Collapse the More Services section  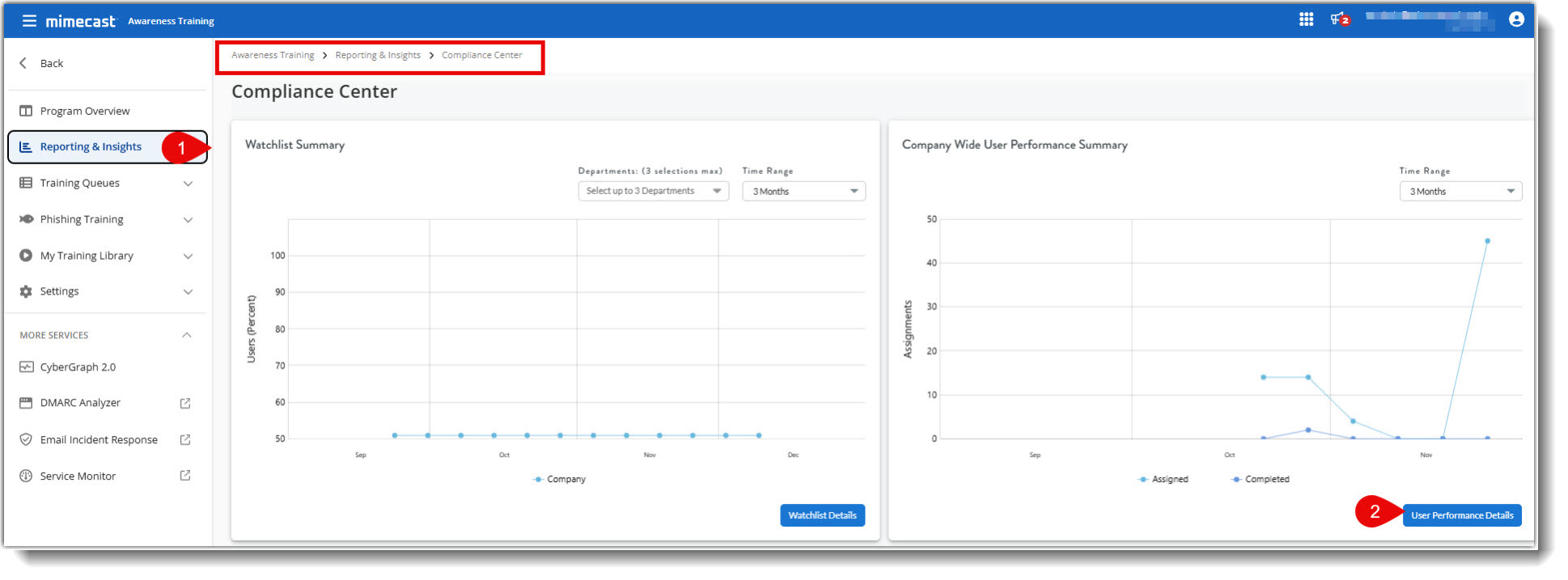tap(187, 335)
